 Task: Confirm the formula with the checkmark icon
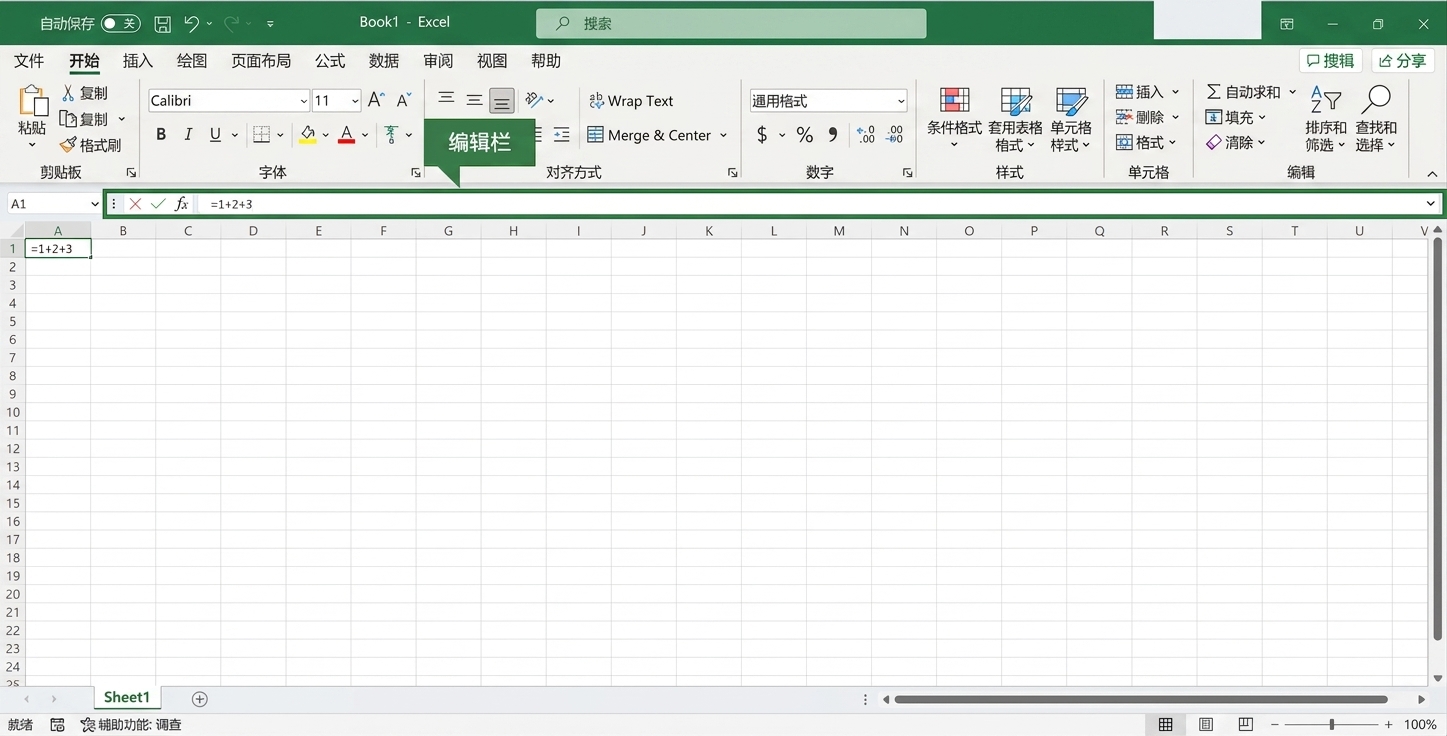158,204
